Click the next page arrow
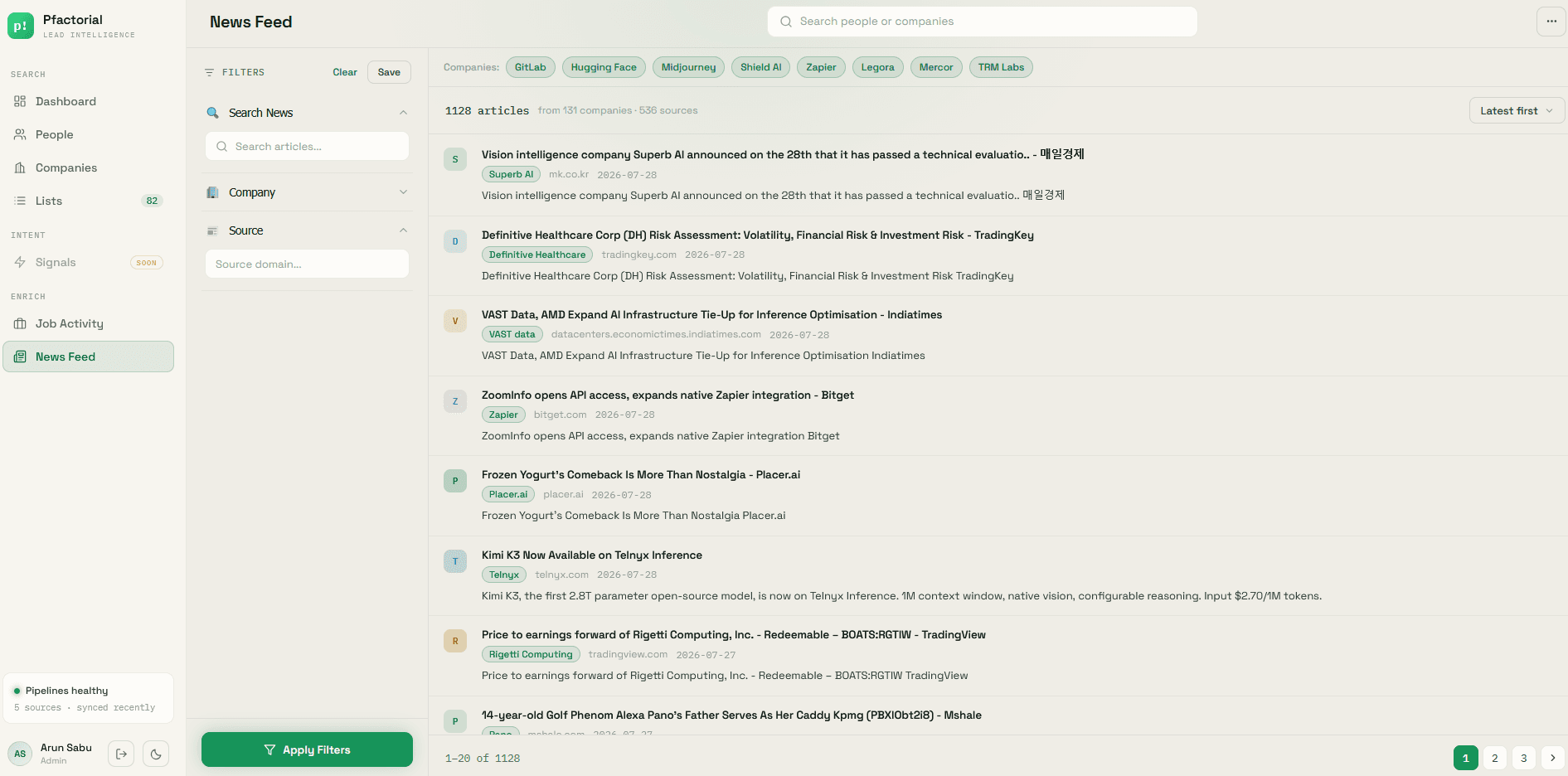1568x776 pixels. [x=1552, y=758]
